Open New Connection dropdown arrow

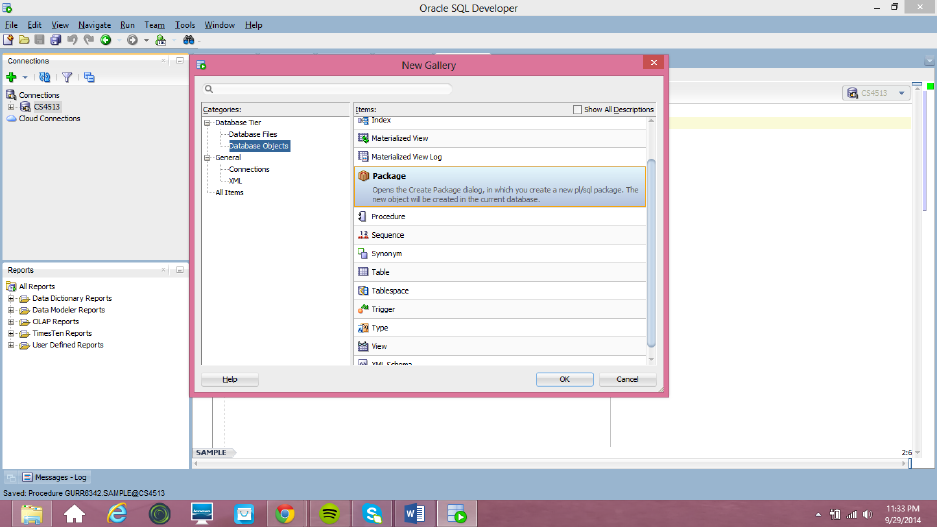25,77
